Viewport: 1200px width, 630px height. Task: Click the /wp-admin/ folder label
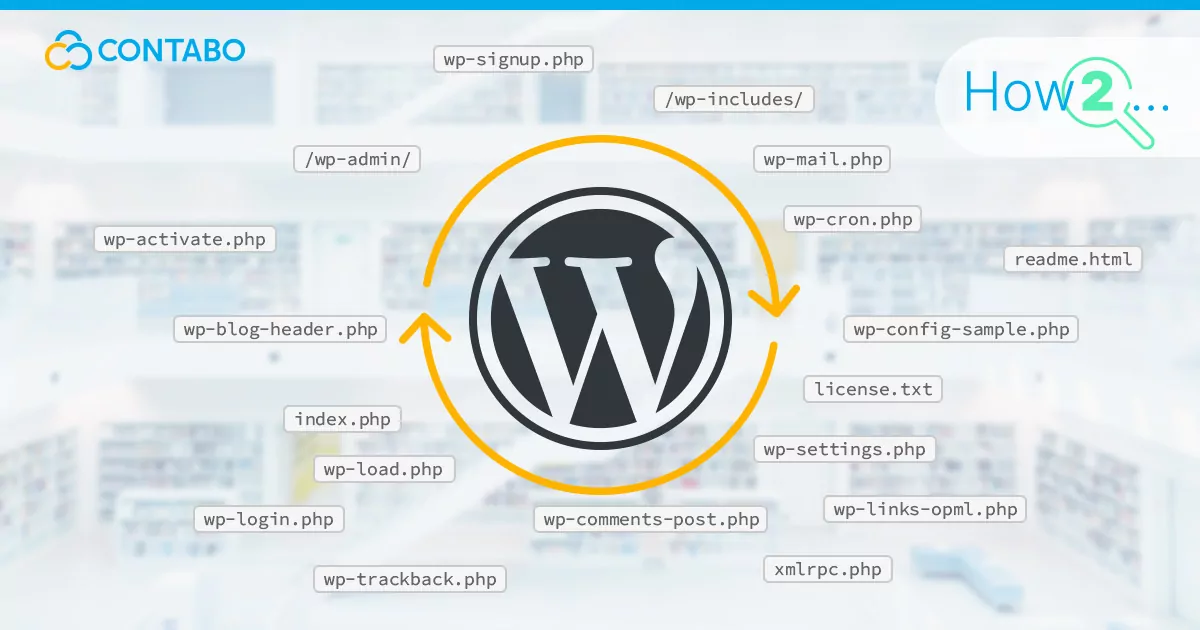coord(357,159)
